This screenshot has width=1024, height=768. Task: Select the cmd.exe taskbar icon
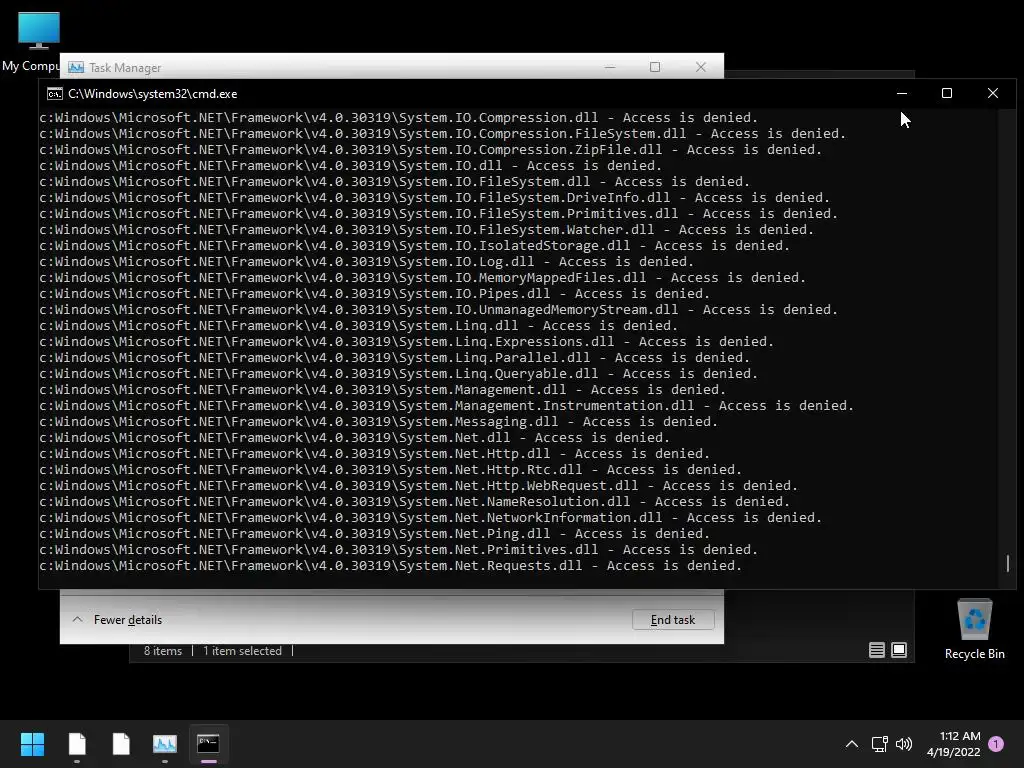208,743
